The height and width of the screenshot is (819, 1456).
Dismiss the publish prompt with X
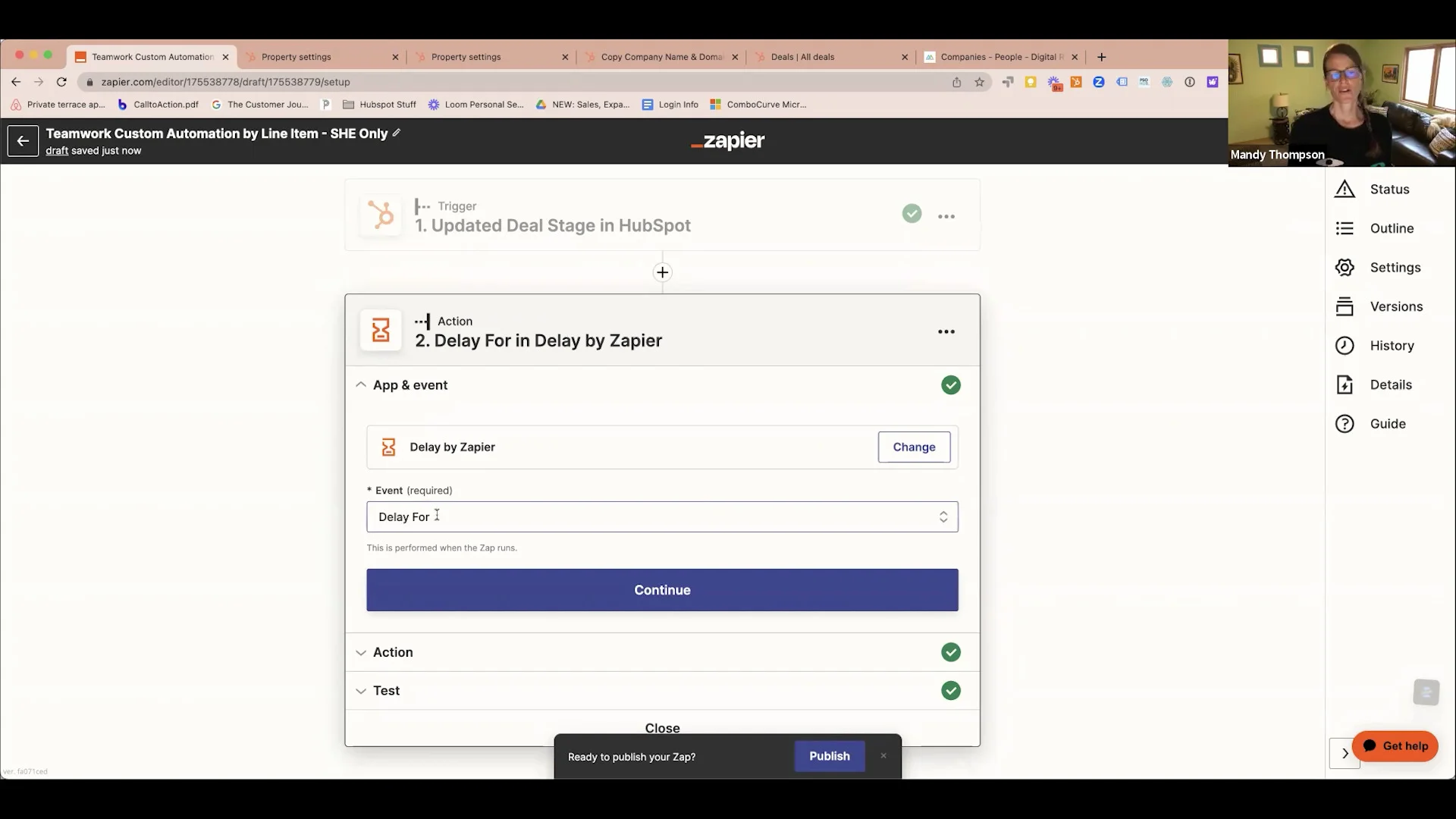pos(883,756)
